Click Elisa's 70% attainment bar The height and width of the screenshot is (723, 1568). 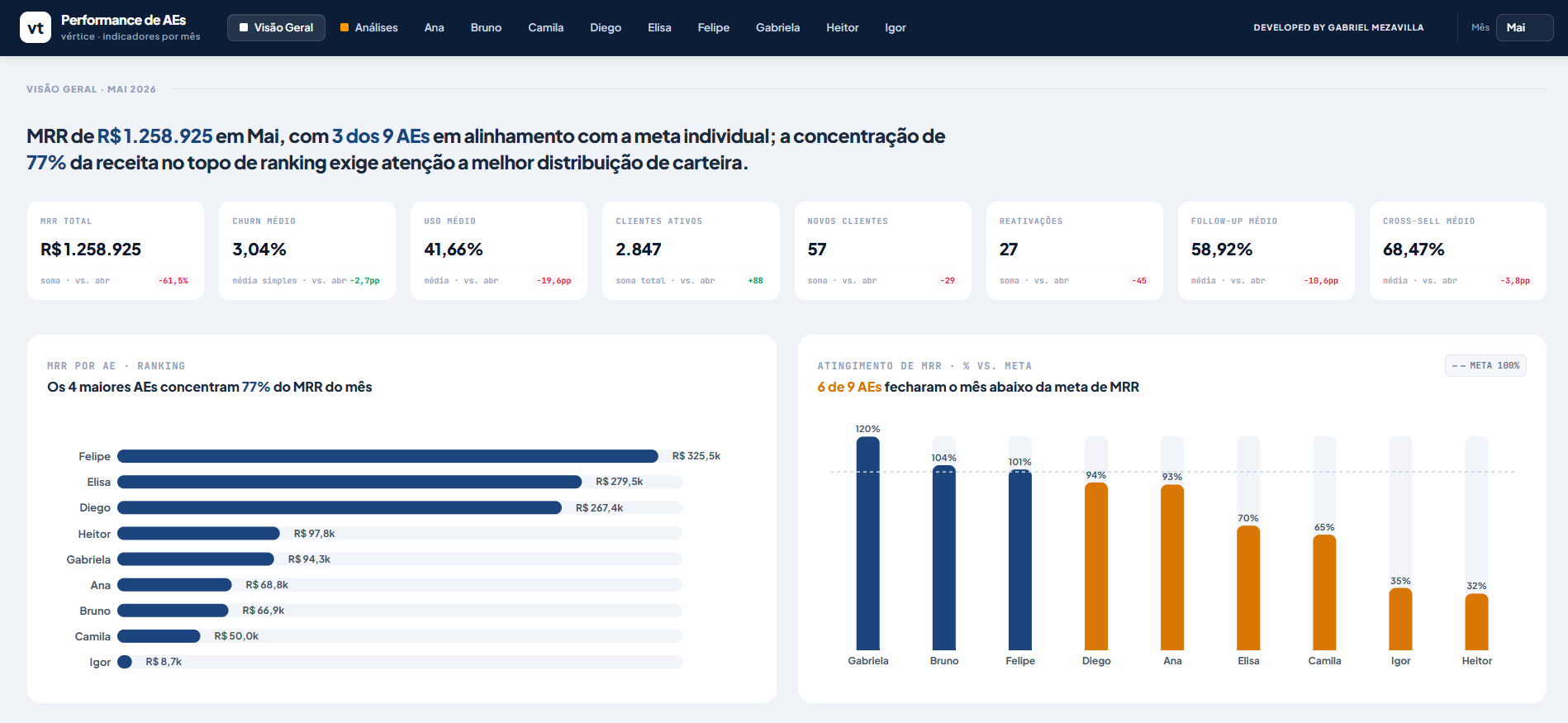[x=1248, y=588]
